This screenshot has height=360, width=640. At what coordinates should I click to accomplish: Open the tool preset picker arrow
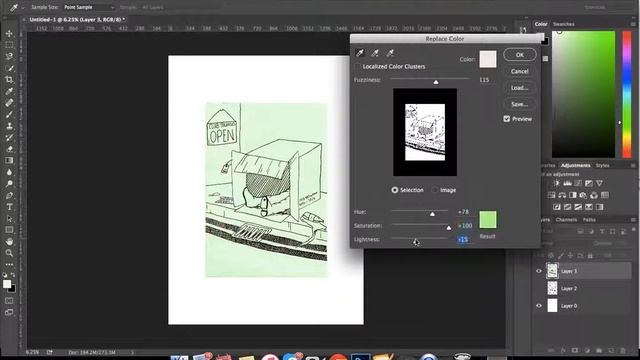tap(23, 7)
